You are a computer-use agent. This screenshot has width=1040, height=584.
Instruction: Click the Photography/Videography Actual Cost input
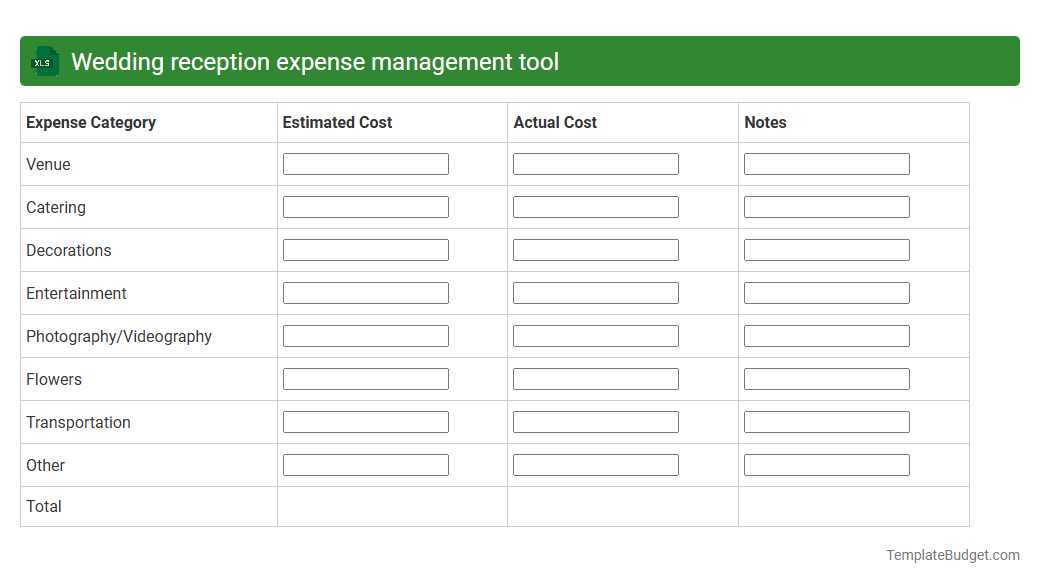click(595, 335)
